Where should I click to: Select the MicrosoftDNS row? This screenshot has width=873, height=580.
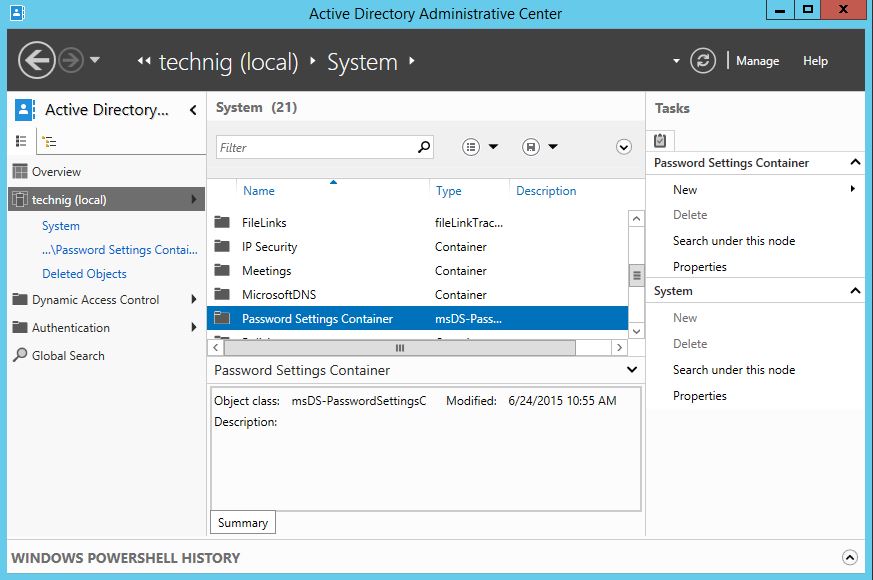click(x=418, y=294)
